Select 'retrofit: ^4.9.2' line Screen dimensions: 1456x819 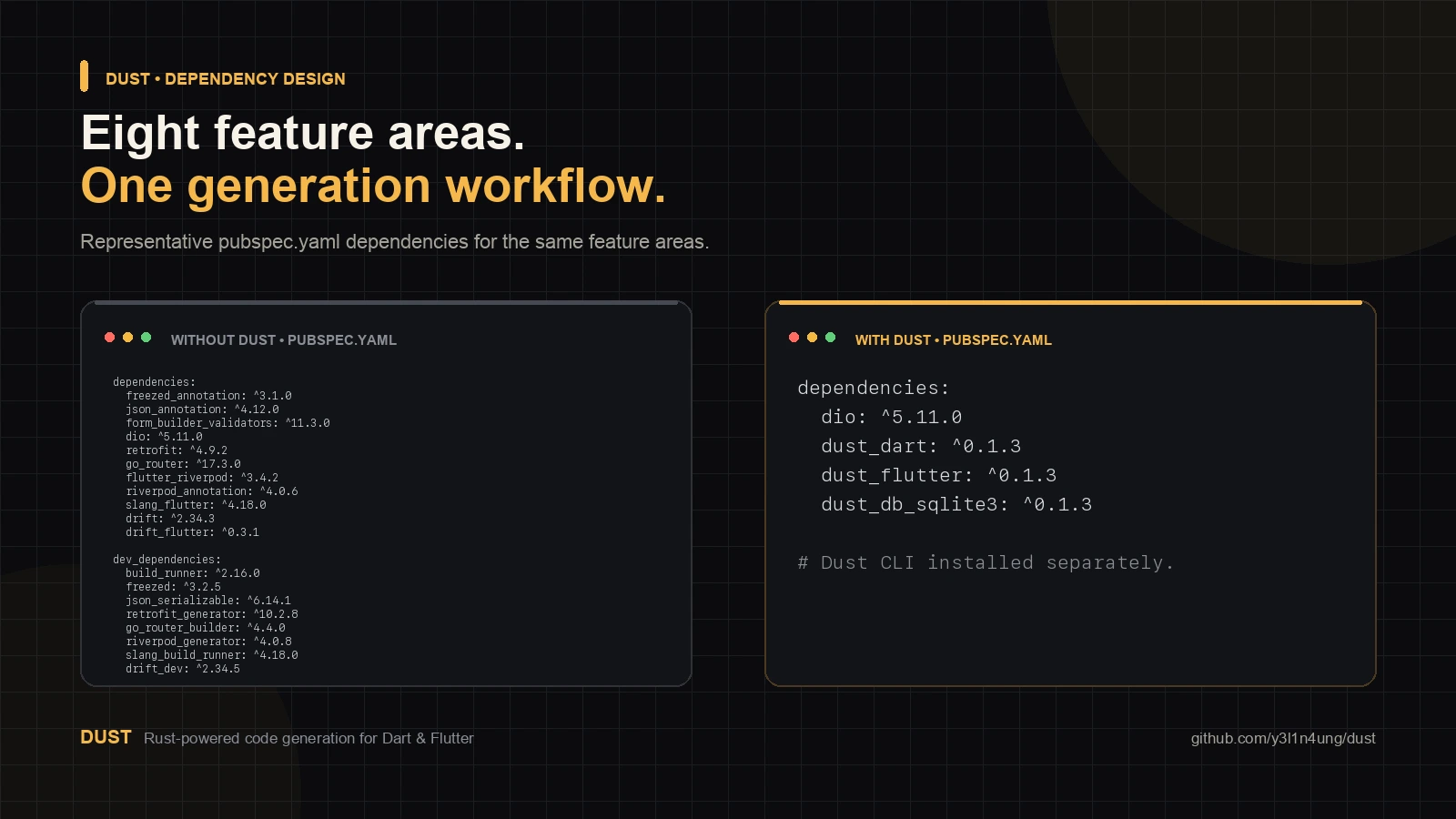[x=177, y=450]
